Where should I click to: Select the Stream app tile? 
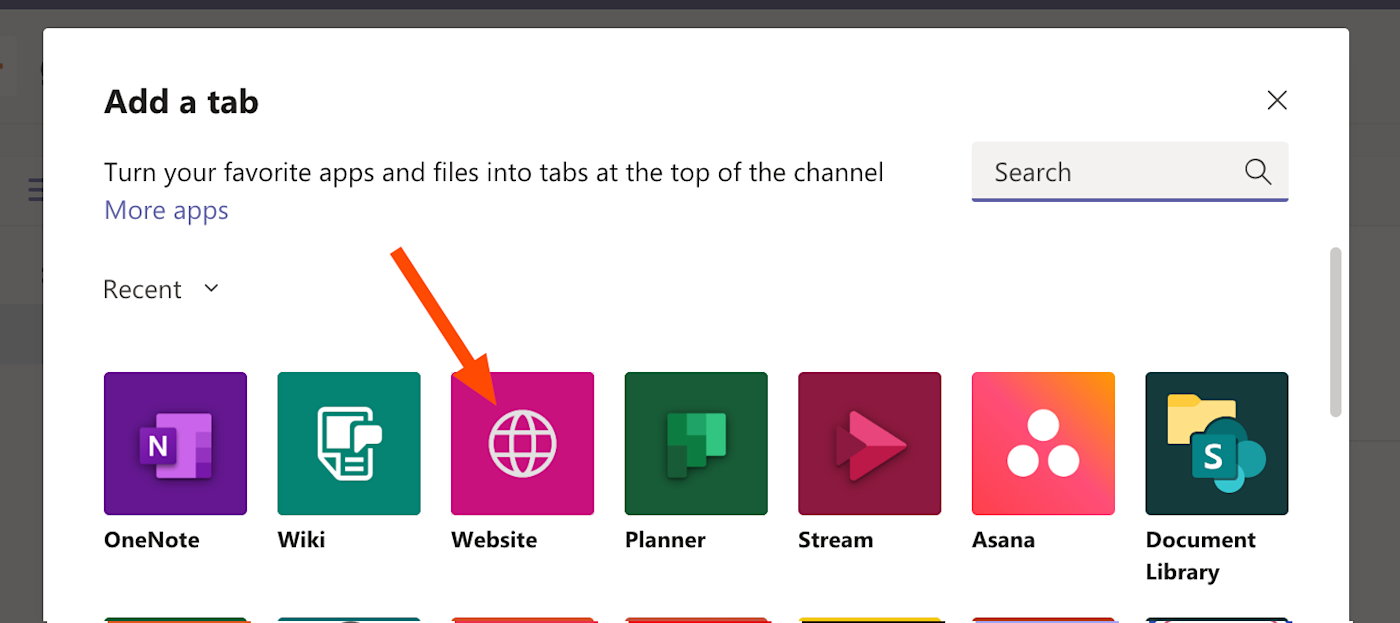(869, 443)
